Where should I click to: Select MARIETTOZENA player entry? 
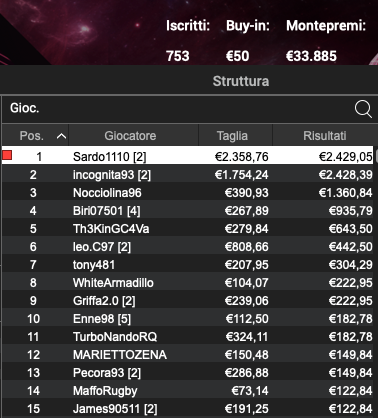click(188, 354)
